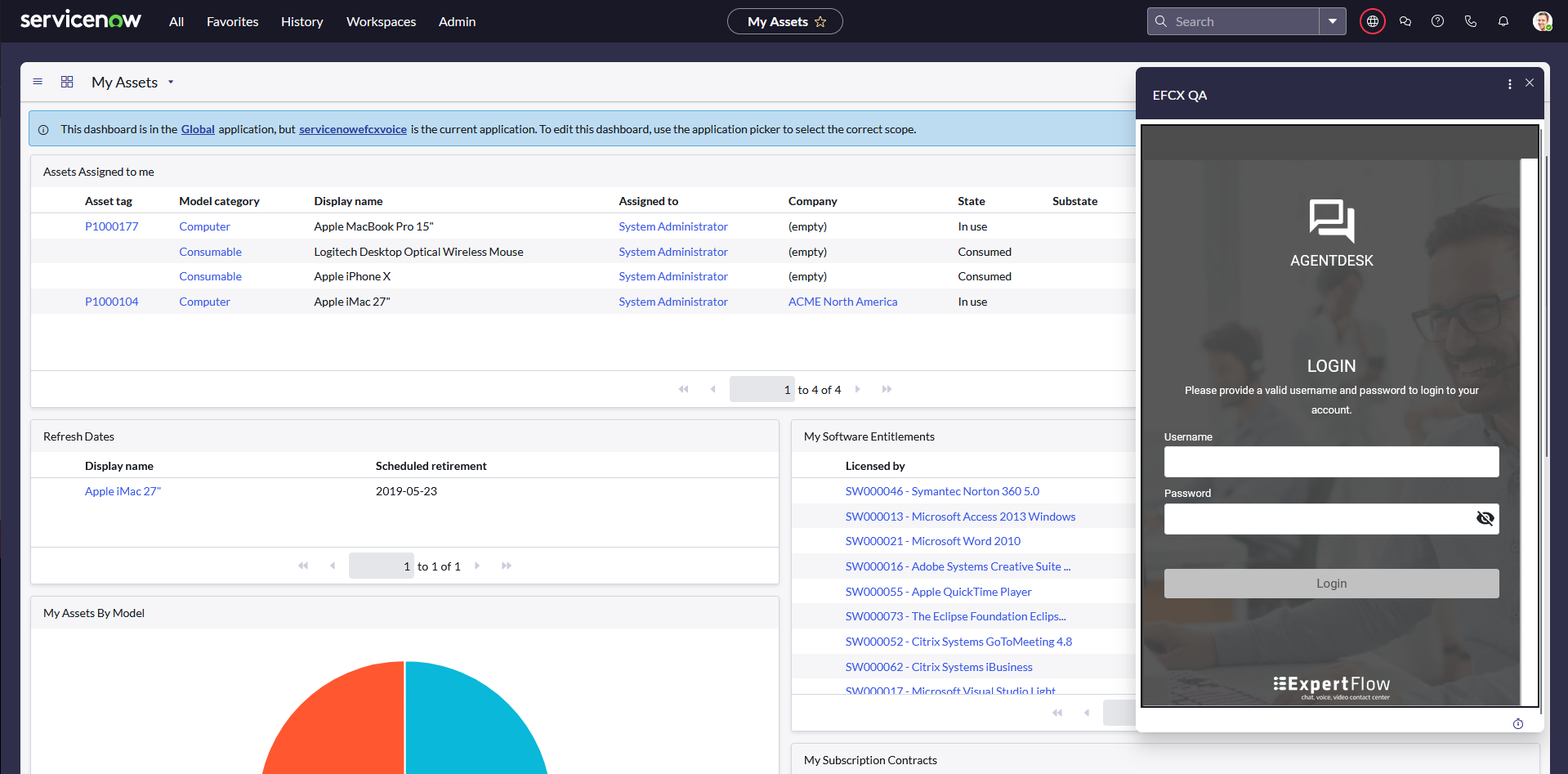Click the phone icon in top bar
This screenshot has width=1568, height=774.
pyautogui.click(x=1471, y=22)
